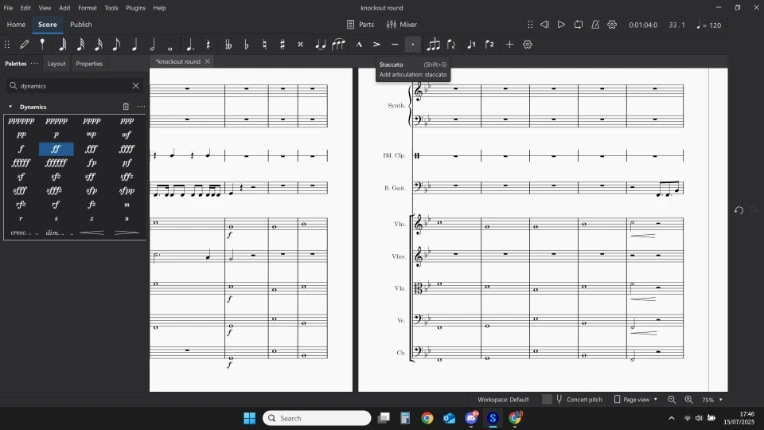Add a tie to the note
Viewport: 764px width, 430px height.
(x=320, y=45)
